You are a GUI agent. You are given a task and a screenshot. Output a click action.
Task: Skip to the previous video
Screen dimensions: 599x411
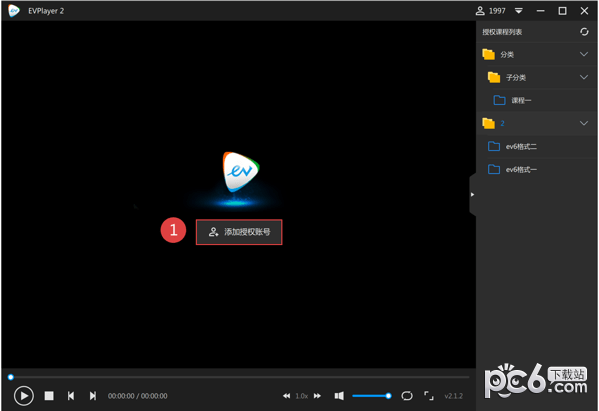[x=71, y=396]
